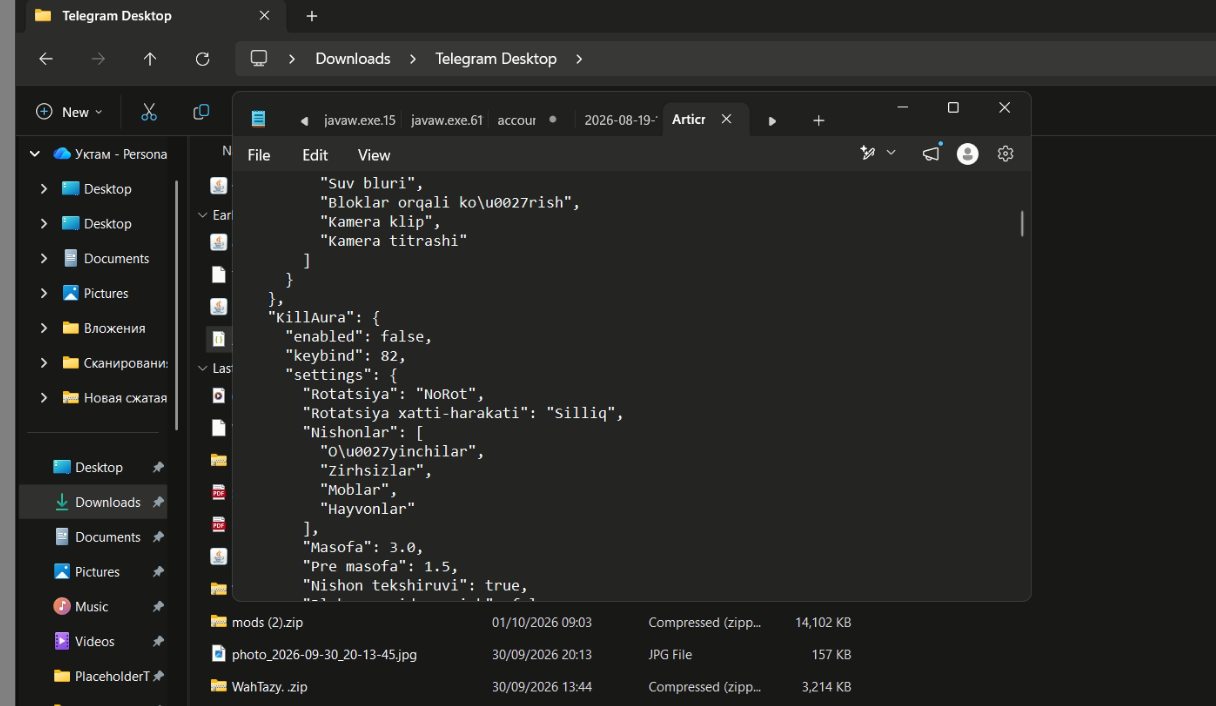Open the View menu in Notepad

(374, 155)
